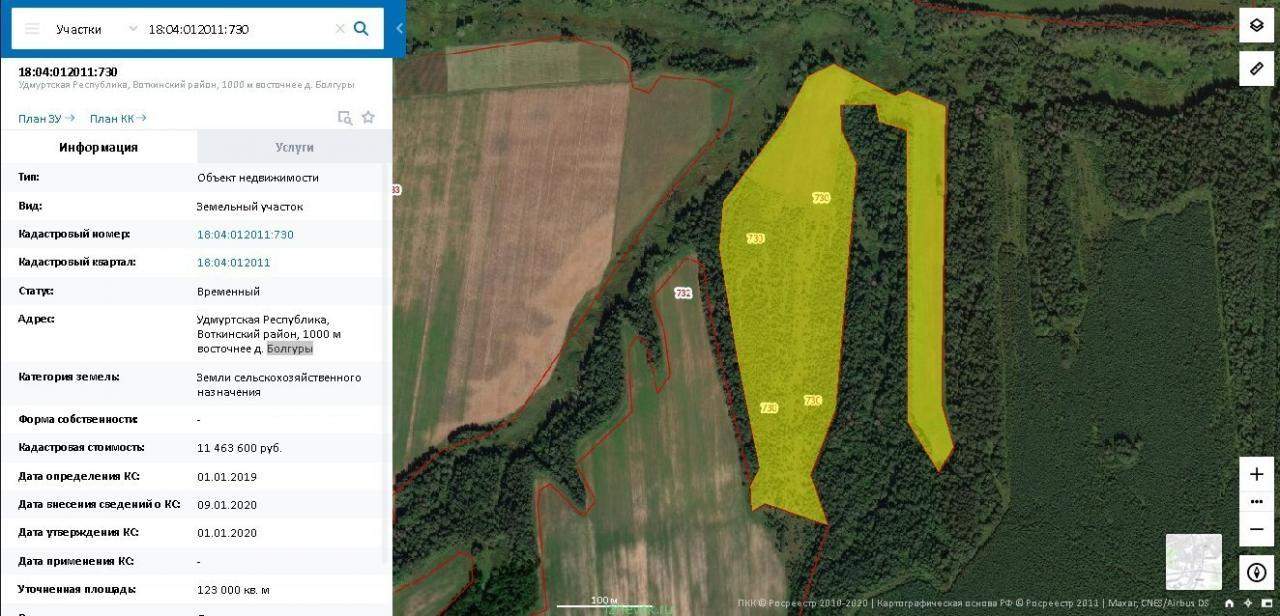
Task: Select the Информация tab
Action: point(98,147)
